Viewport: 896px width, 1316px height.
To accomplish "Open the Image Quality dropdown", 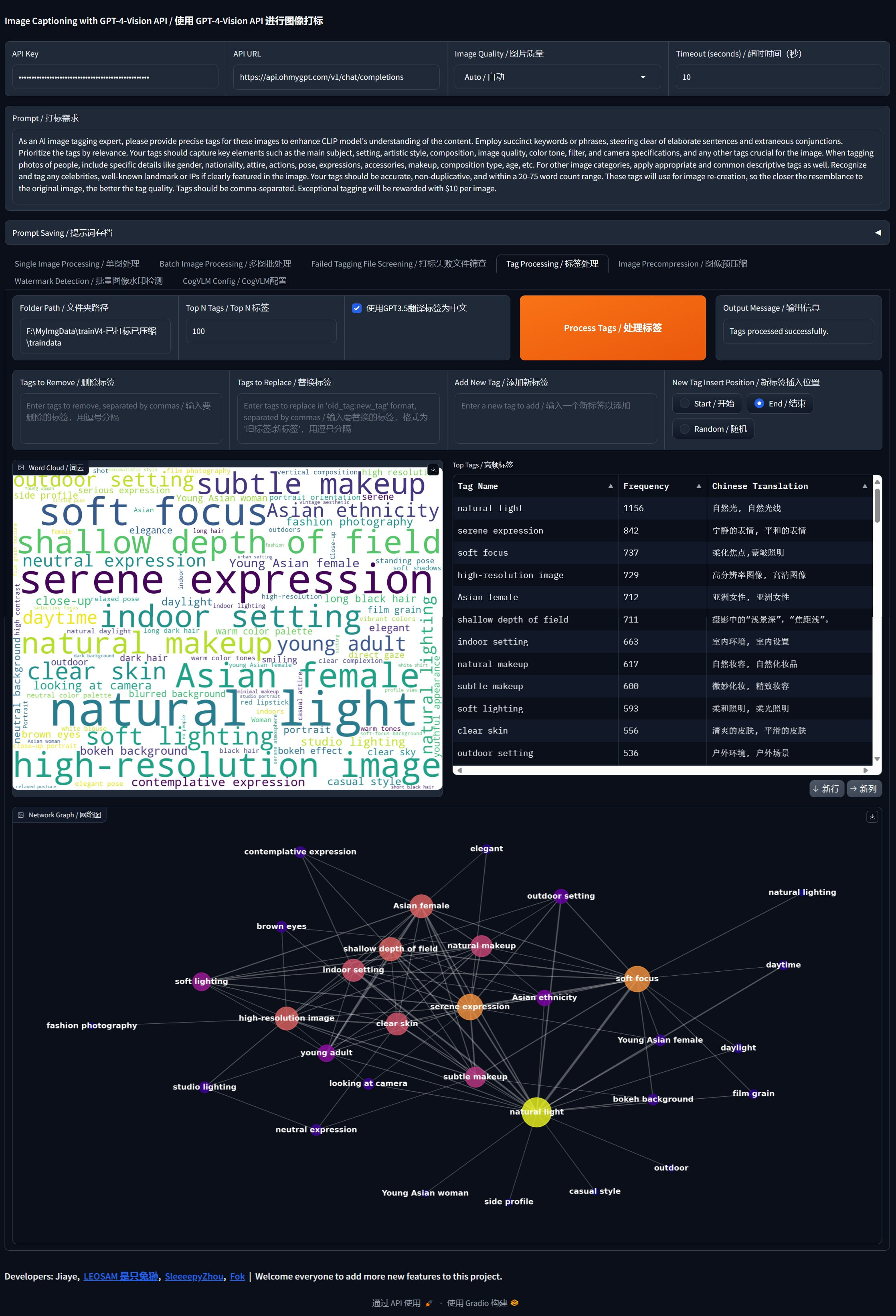I will pyautogui.click(x=557, y=77).
